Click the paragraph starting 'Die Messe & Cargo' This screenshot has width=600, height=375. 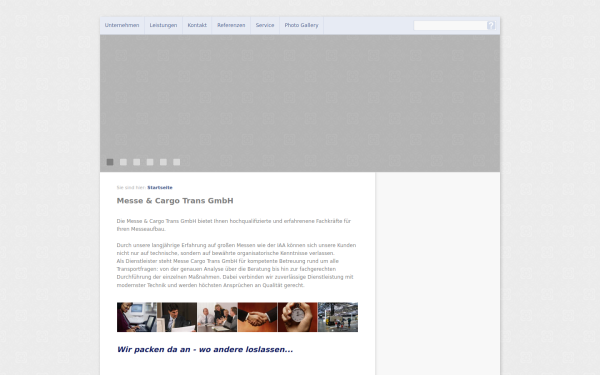tap(234, 225)
